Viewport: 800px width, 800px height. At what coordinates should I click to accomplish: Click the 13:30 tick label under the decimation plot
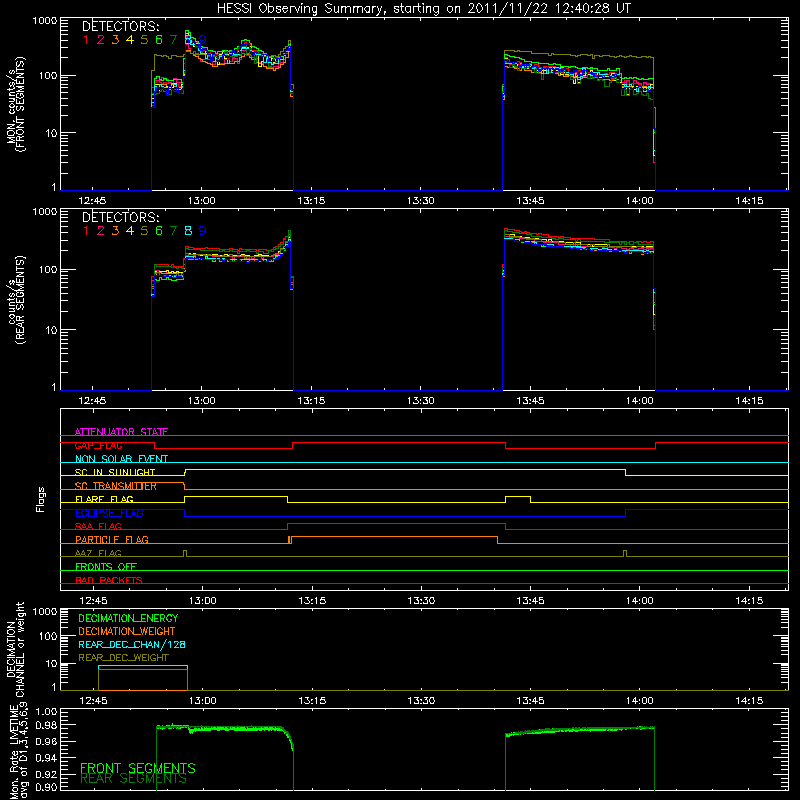pyautogui.click(x=421, y=701)
